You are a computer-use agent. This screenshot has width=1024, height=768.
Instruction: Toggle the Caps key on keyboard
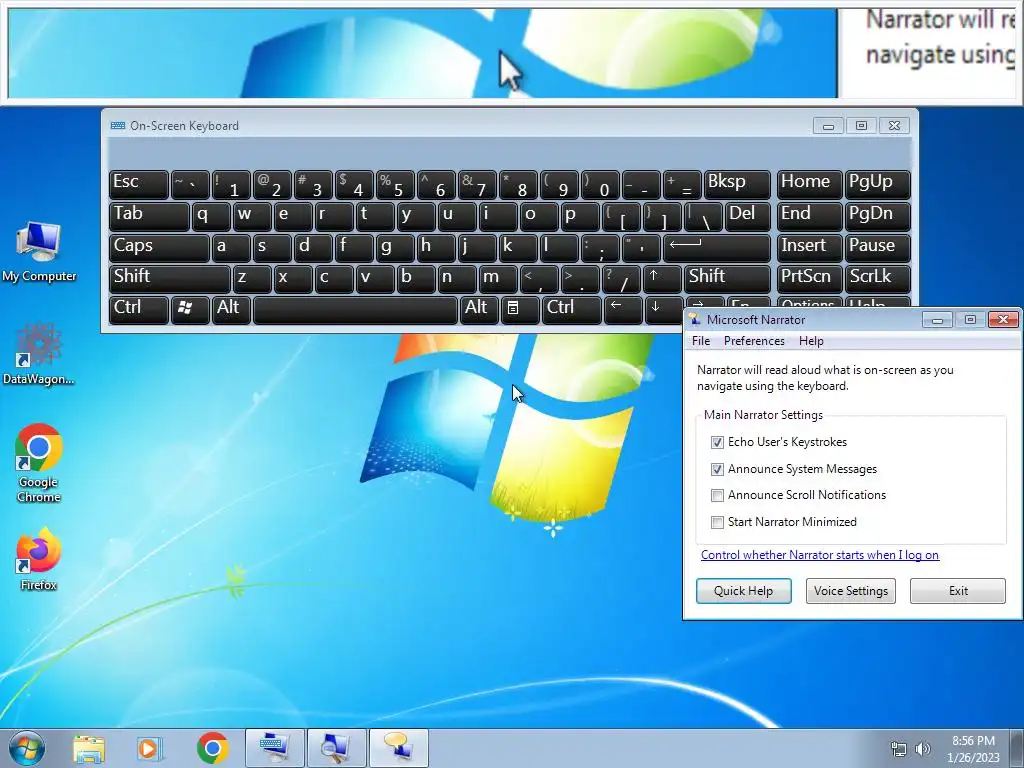point(159,248)
